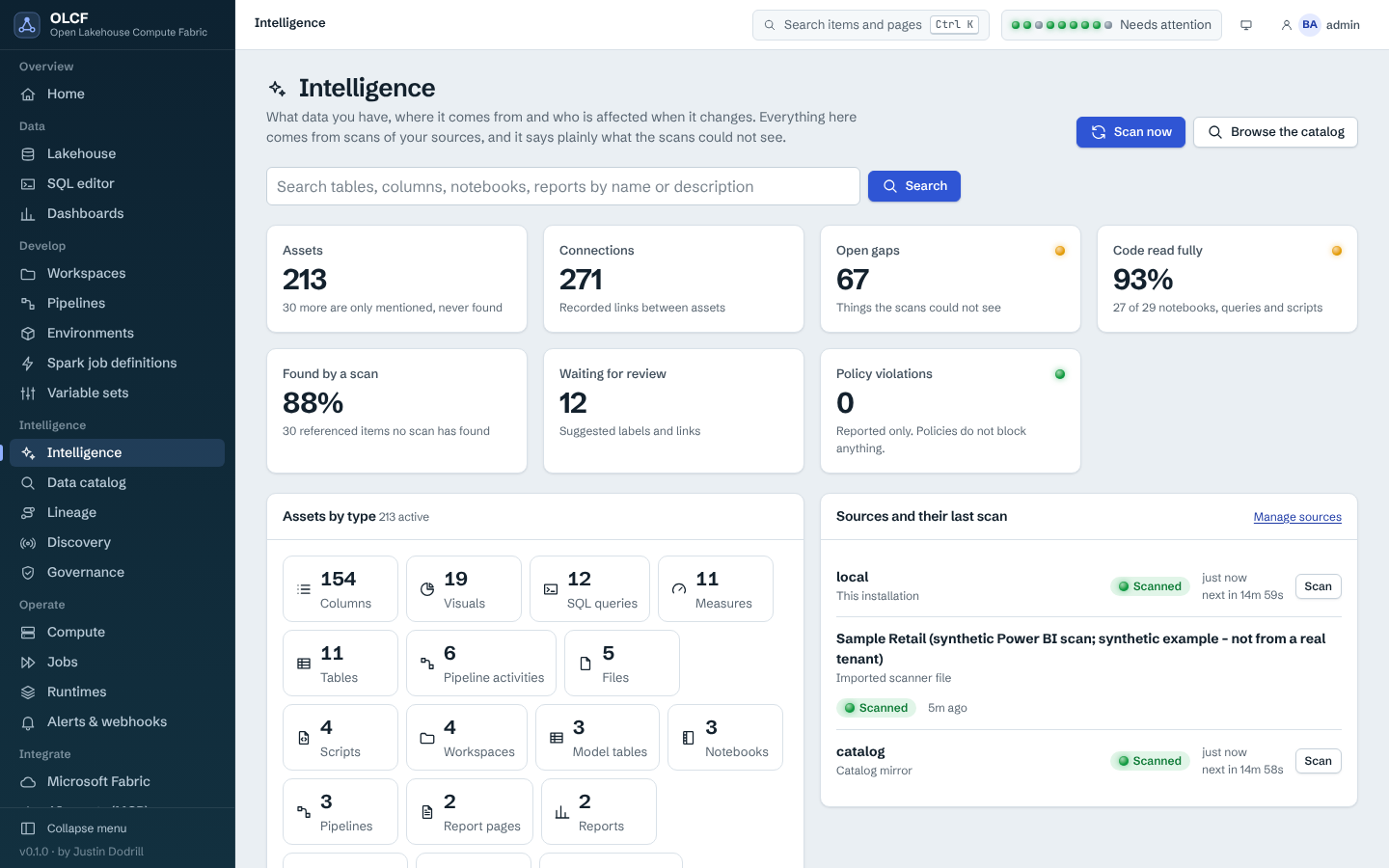Click the Jobs fast-forward icon

coord(28,662)
